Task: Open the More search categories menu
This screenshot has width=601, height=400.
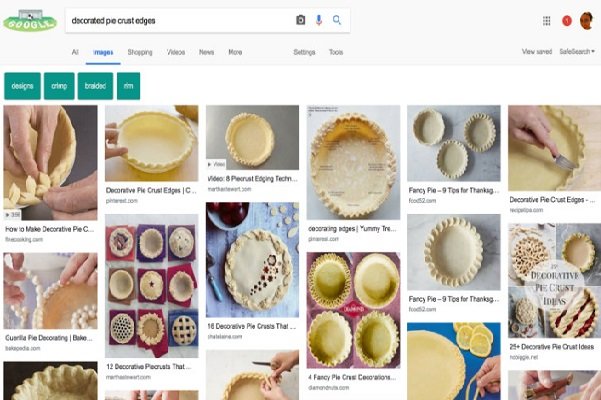Action: [x=235, y=52]
